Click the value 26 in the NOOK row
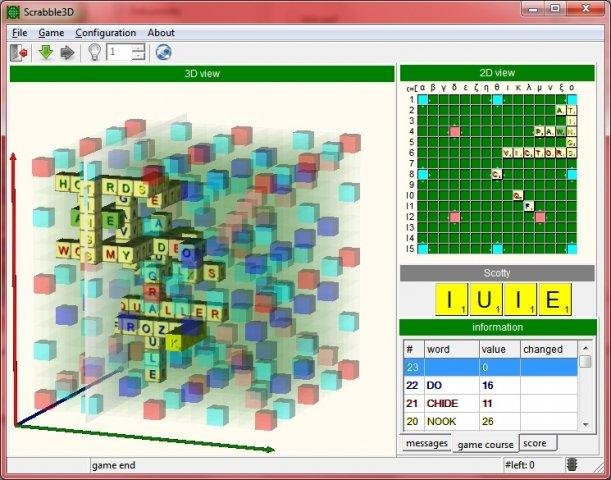The width and height of the screenshot is (611, 480). tap(487, 421)
